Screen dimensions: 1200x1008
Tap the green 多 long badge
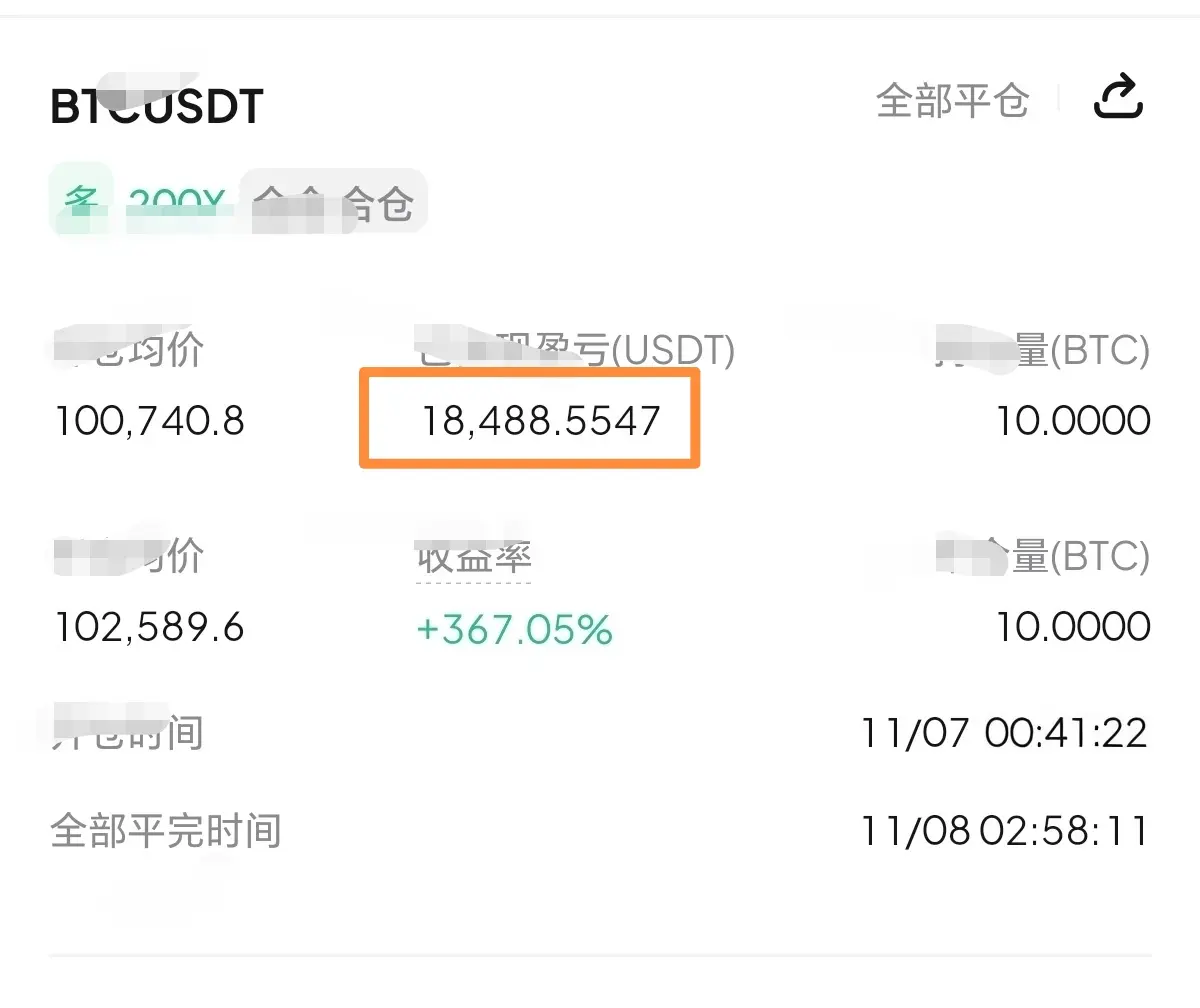pos(80,200)
